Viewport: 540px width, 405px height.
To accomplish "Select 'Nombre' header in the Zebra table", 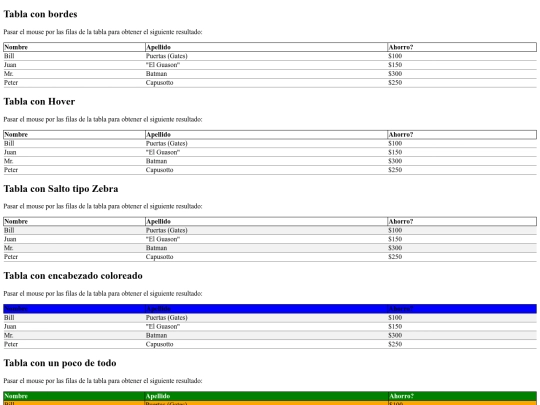I will [x=16, y=221].
